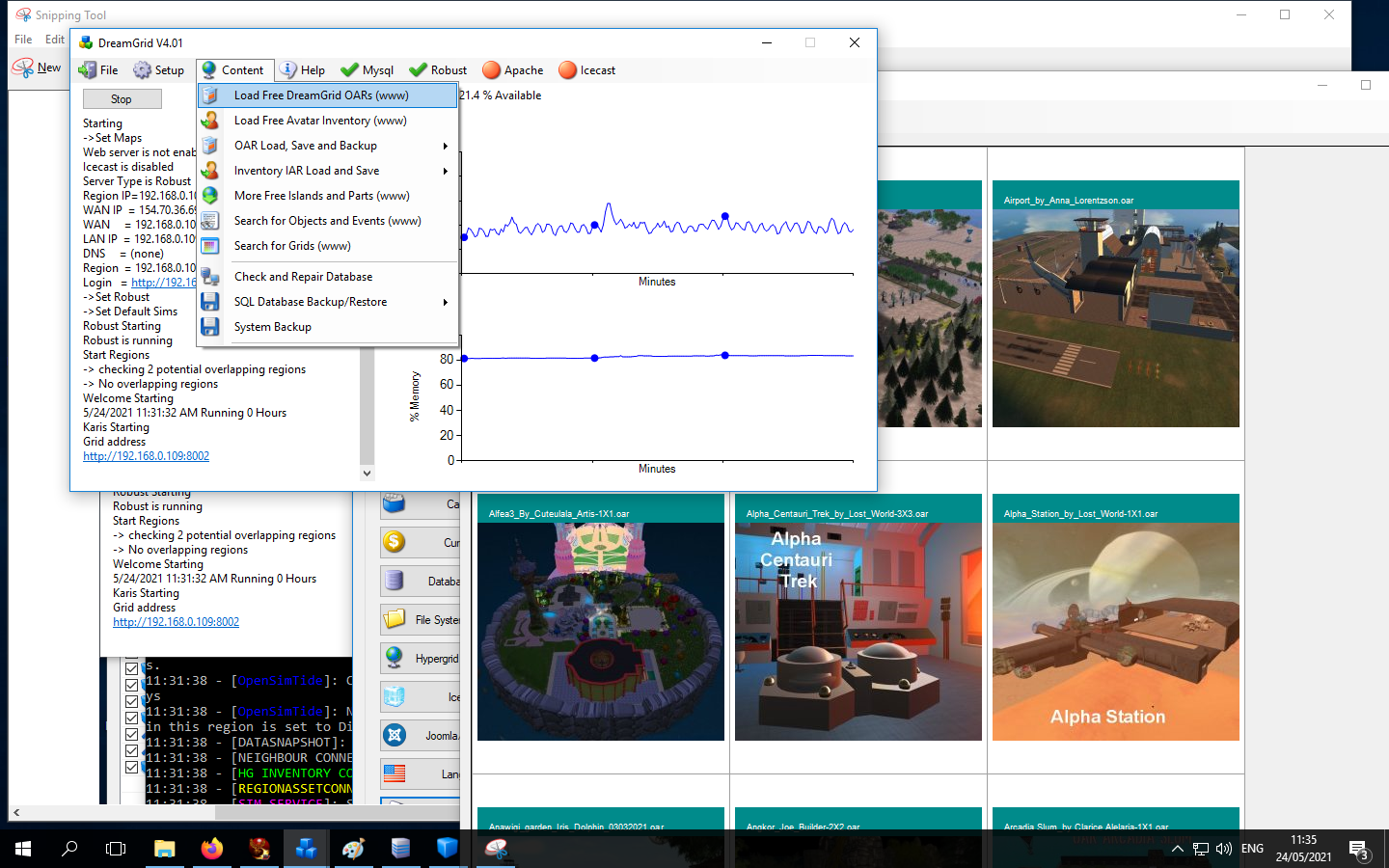Click the Snipping Tool scissors taskbar icon
Viewport: 1389px width, 868px height.
(x=496, y=849)
